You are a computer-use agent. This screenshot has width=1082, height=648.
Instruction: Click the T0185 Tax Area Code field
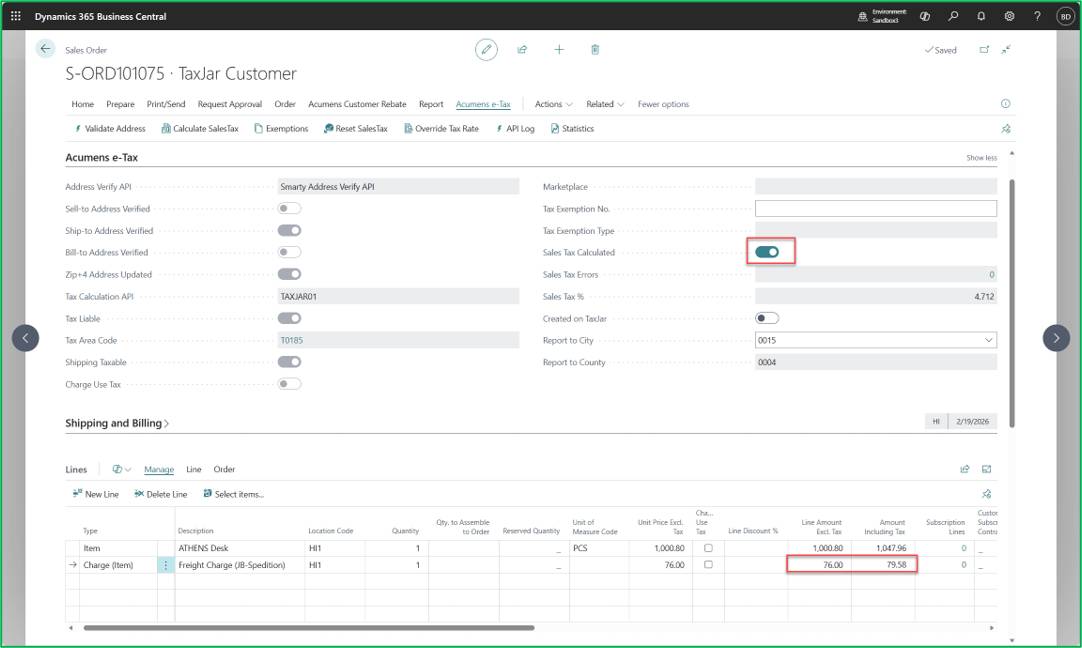[398, 340]
